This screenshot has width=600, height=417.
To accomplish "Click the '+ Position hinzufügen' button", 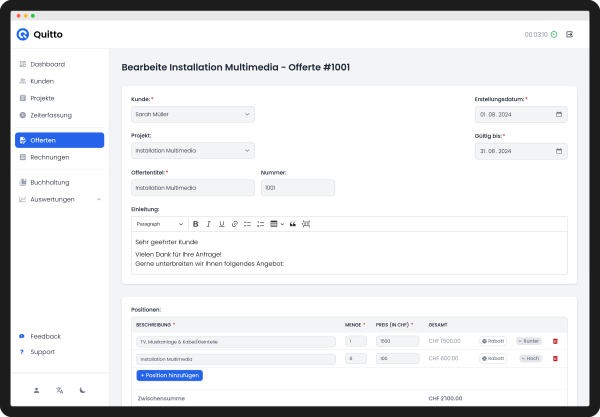I will 169,375.
